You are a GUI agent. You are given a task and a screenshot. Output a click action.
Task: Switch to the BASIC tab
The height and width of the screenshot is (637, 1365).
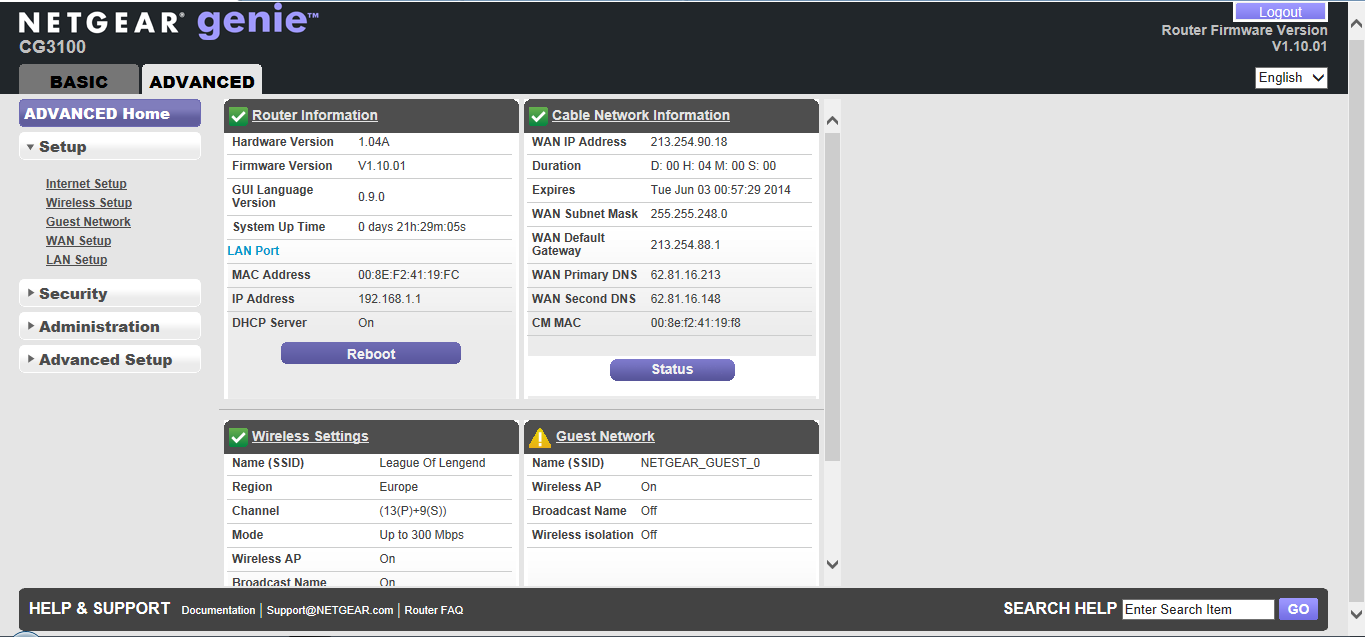[79, 81]
